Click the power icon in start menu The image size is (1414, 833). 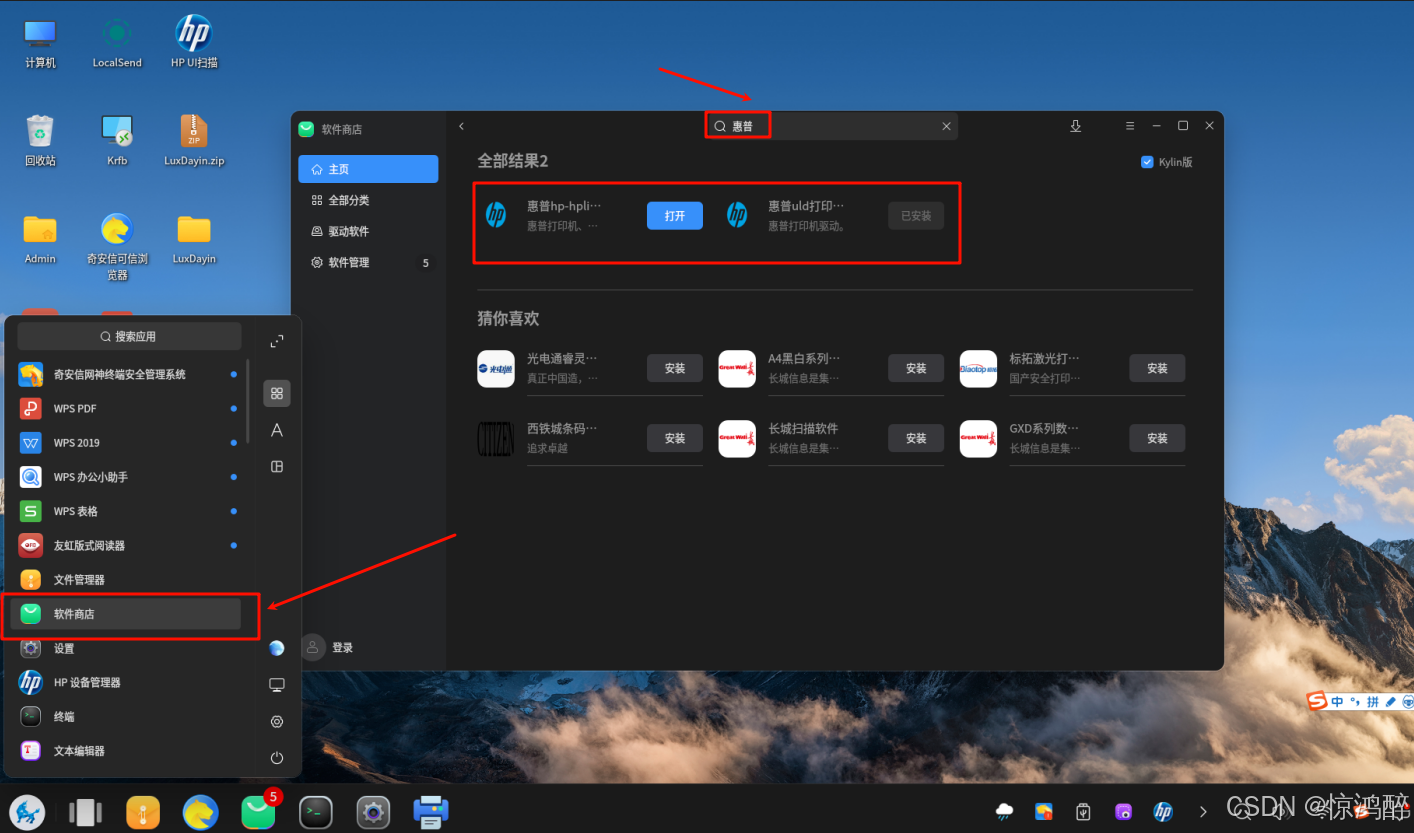coord(277,758)
